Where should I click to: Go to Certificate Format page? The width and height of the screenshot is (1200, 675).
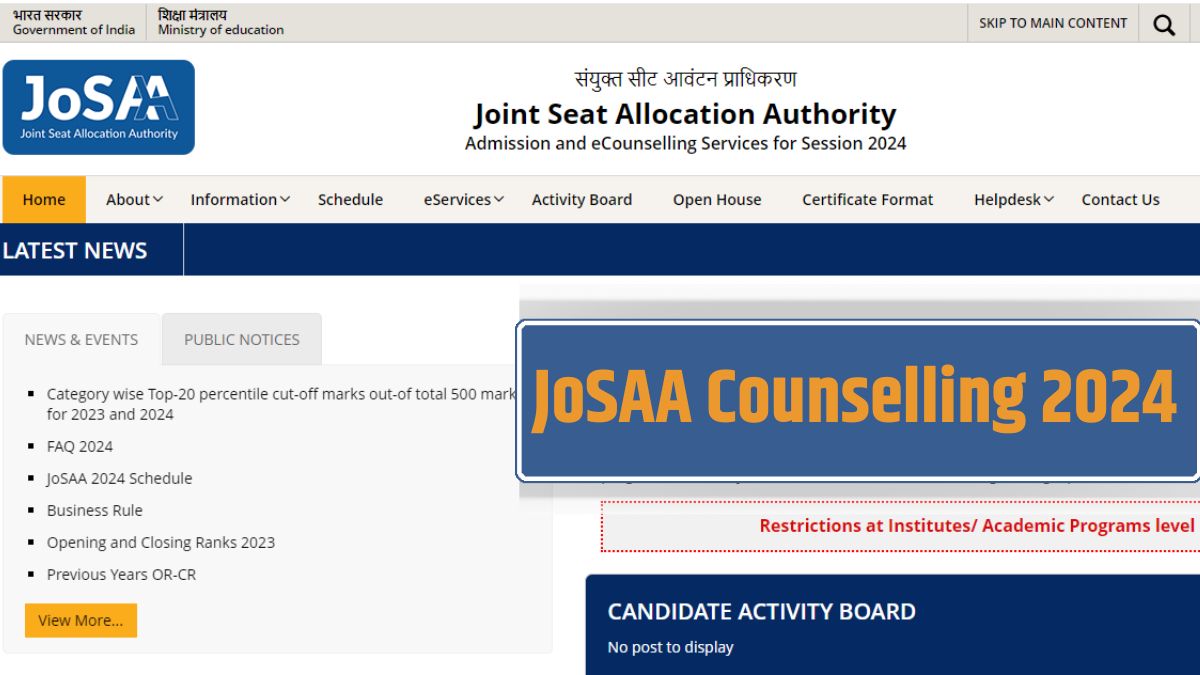pos(867,199)
